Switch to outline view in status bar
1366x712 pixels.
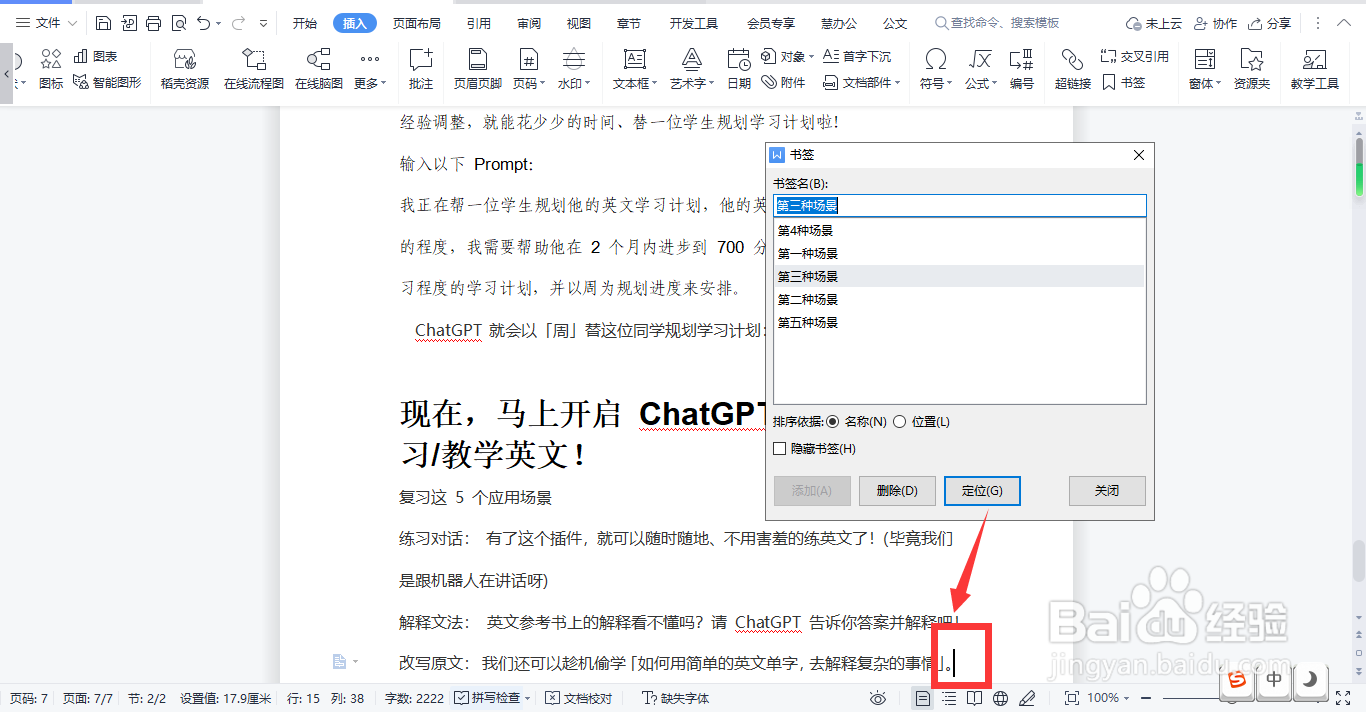949,698
